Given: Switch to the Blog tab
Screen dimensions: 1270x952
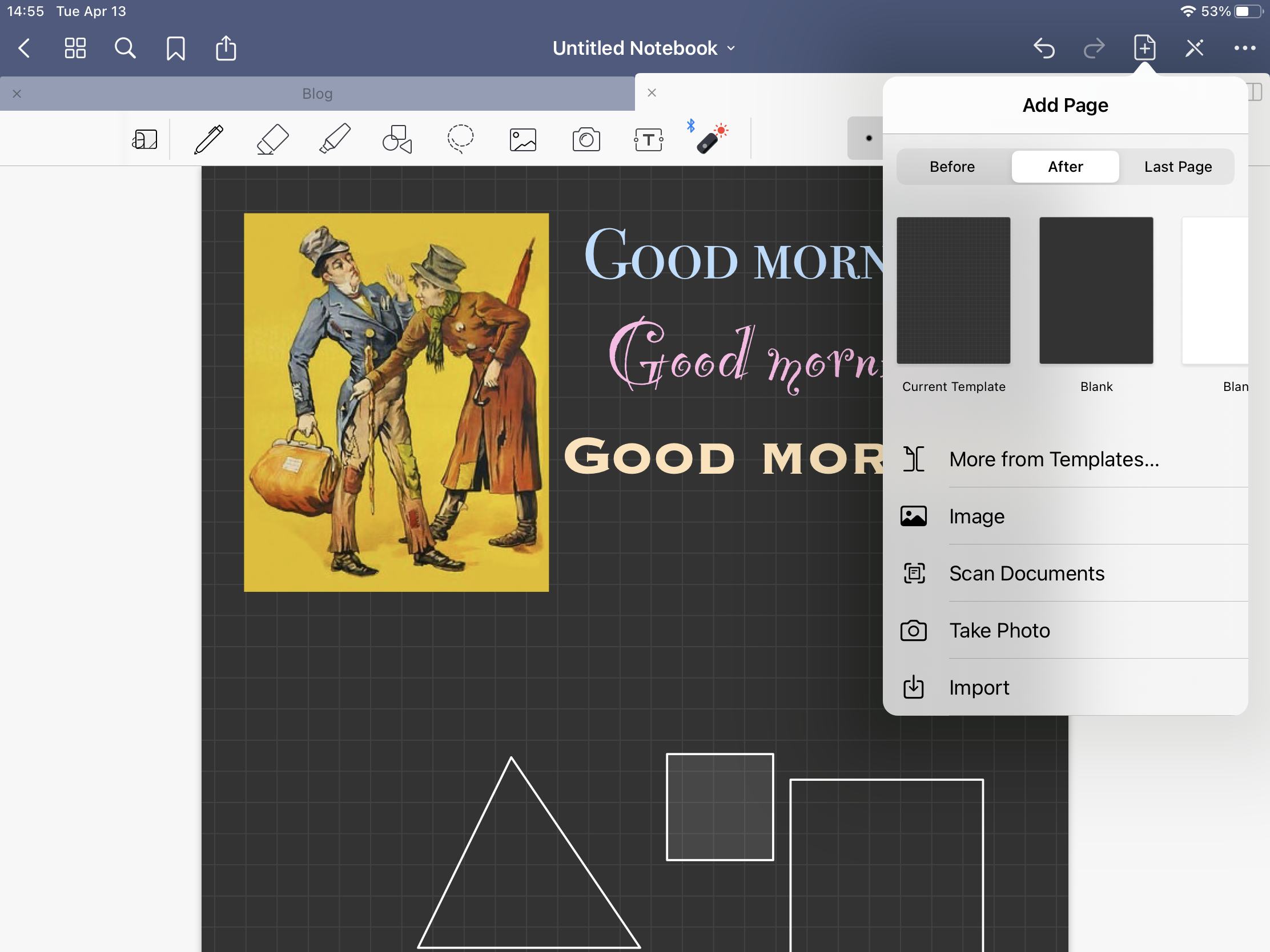Looking at the screenshot, I should pos(317,94).
